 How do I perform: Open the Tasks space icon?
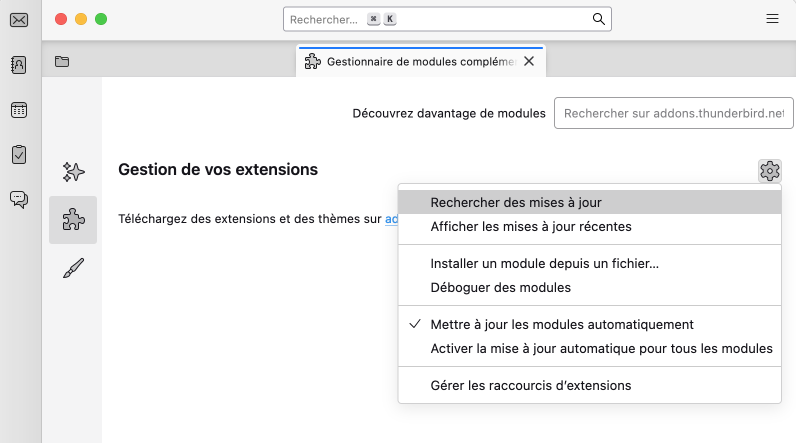[19, 154]
